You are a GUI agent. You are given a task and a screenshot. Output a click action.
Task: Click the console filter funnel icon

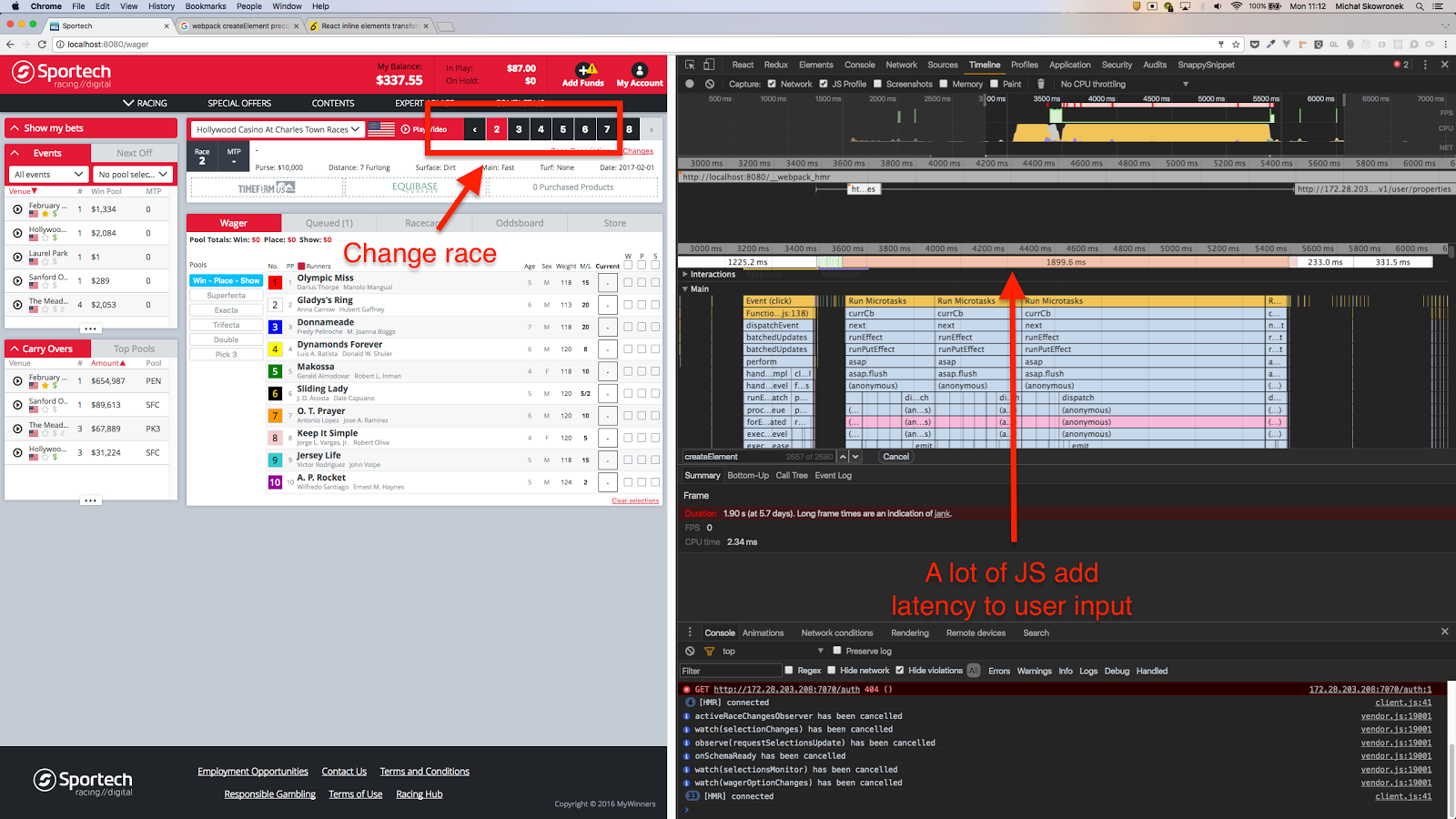(709, 651)
